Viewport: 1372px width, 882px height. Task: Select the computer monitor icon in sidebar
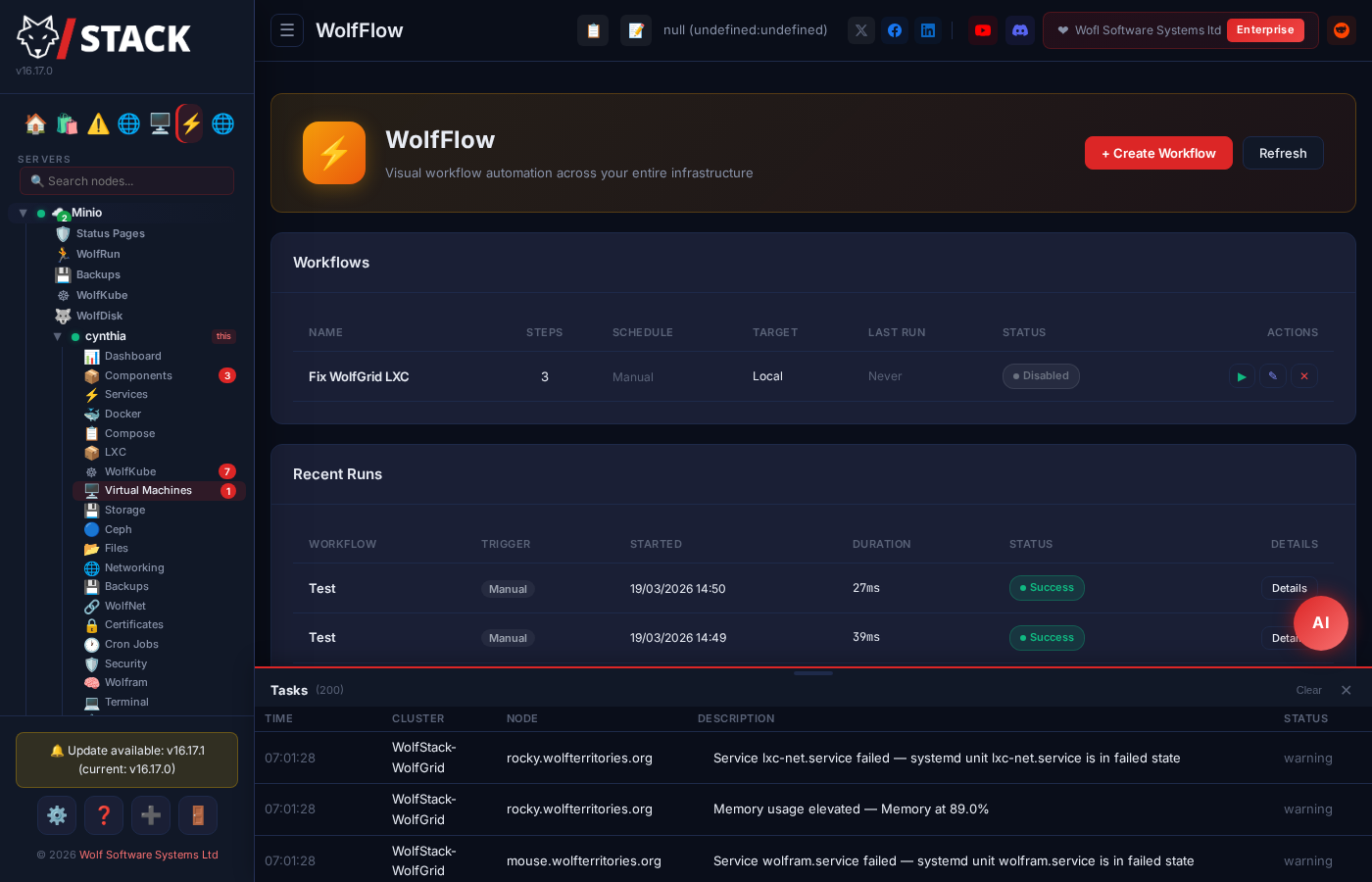pos(160,123)
